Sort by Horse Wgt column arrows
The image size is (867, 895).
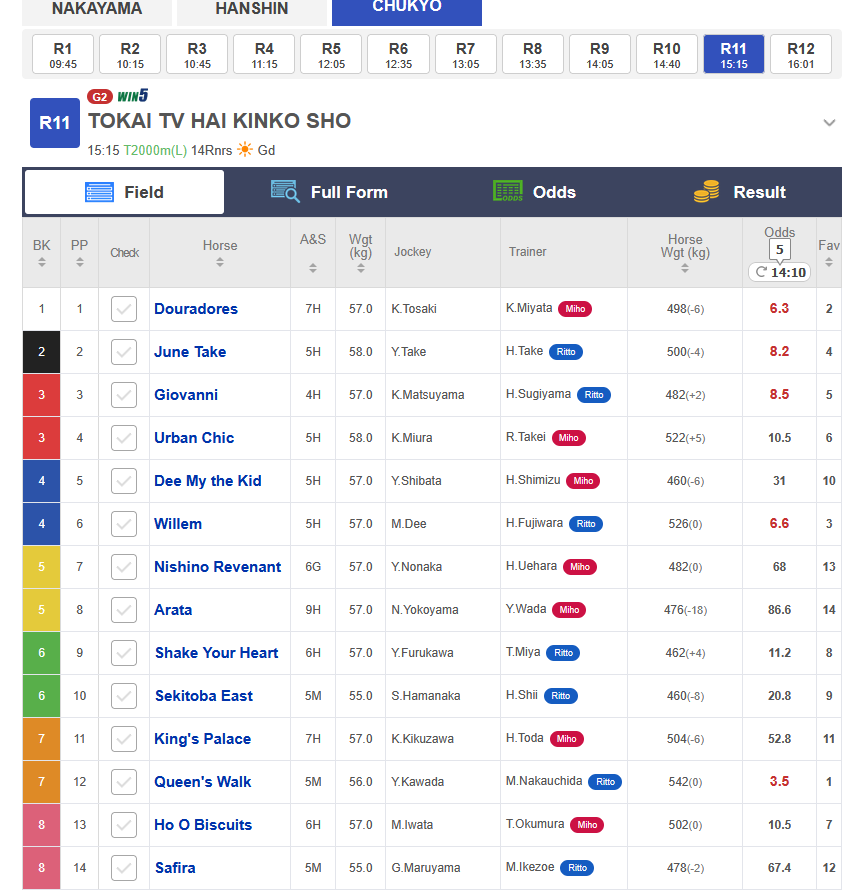685,268
